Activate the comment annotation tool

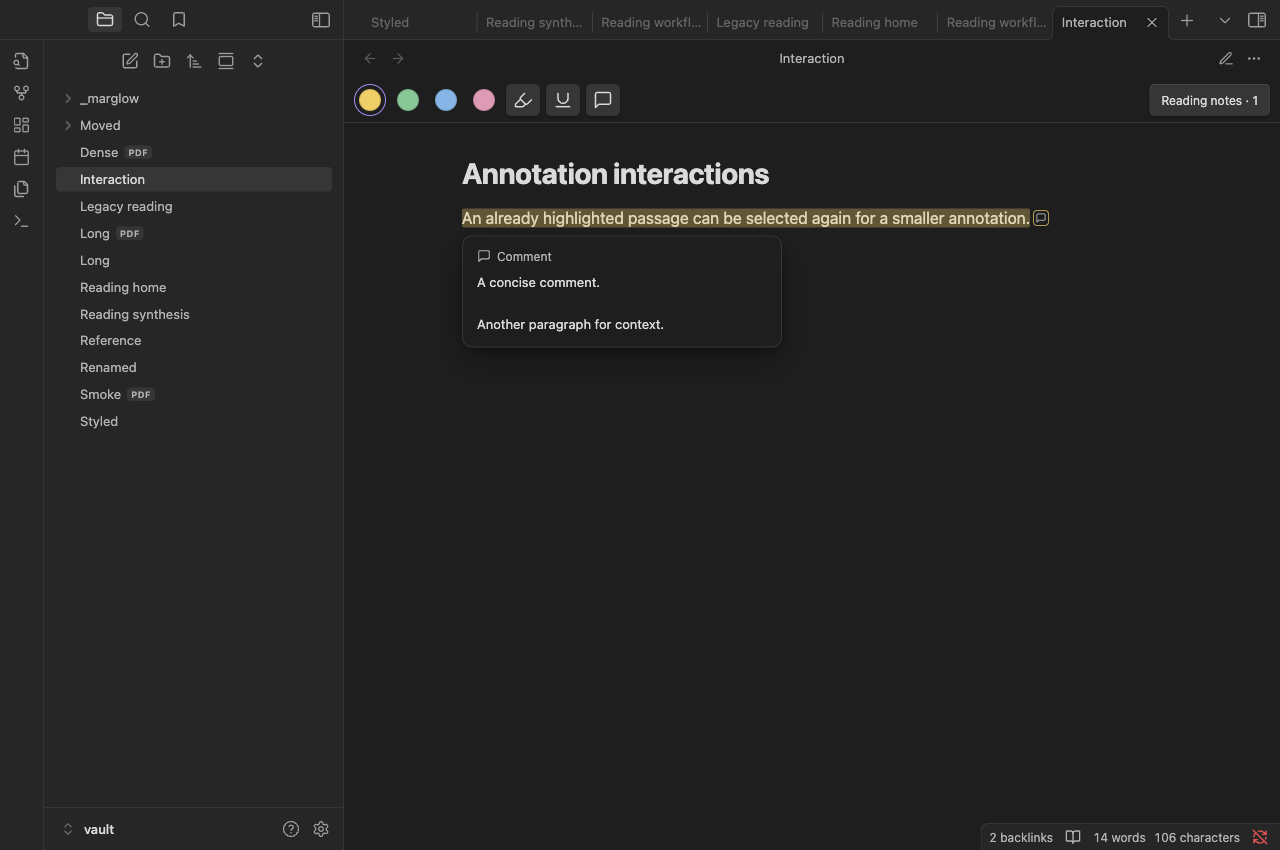click(x=603, y=100)
